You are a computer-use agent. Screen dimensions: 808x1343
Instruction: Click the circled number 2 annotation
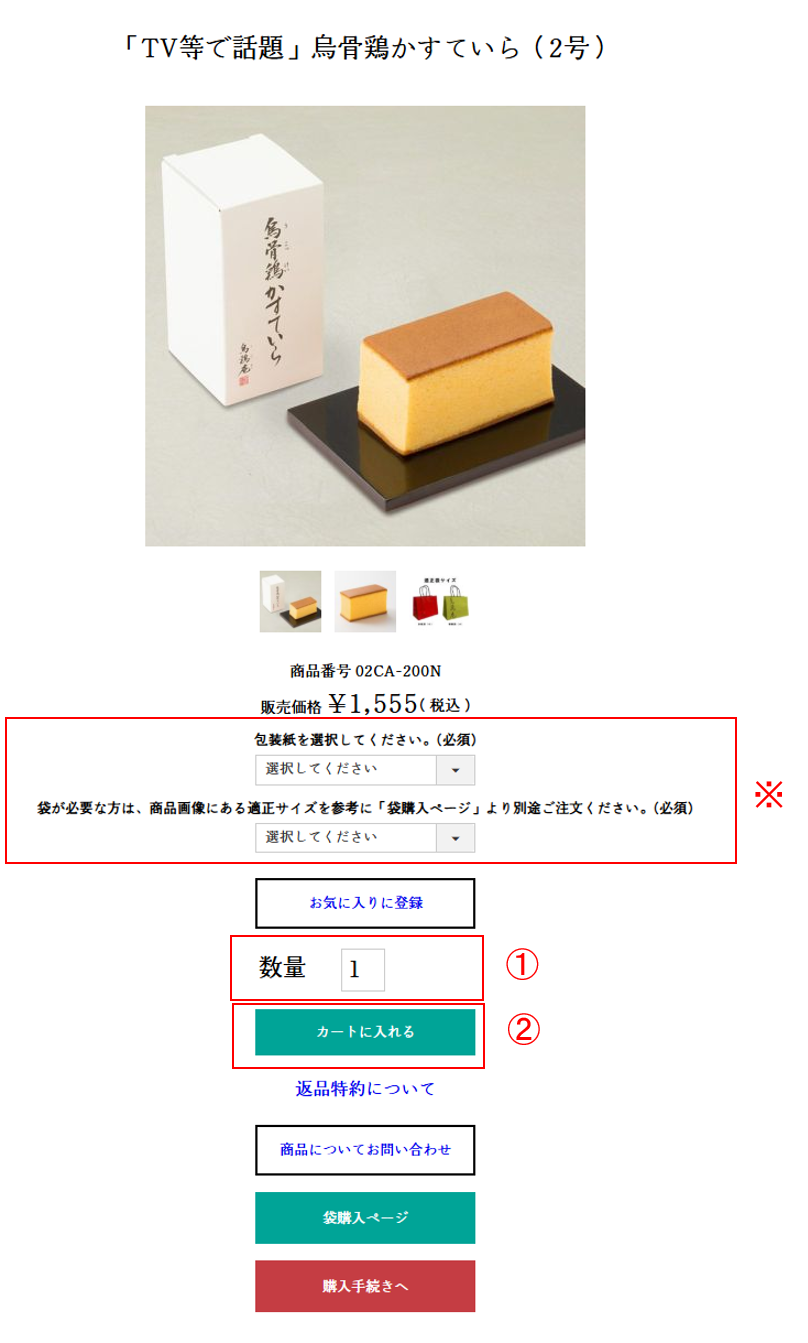pos(523,1029)
